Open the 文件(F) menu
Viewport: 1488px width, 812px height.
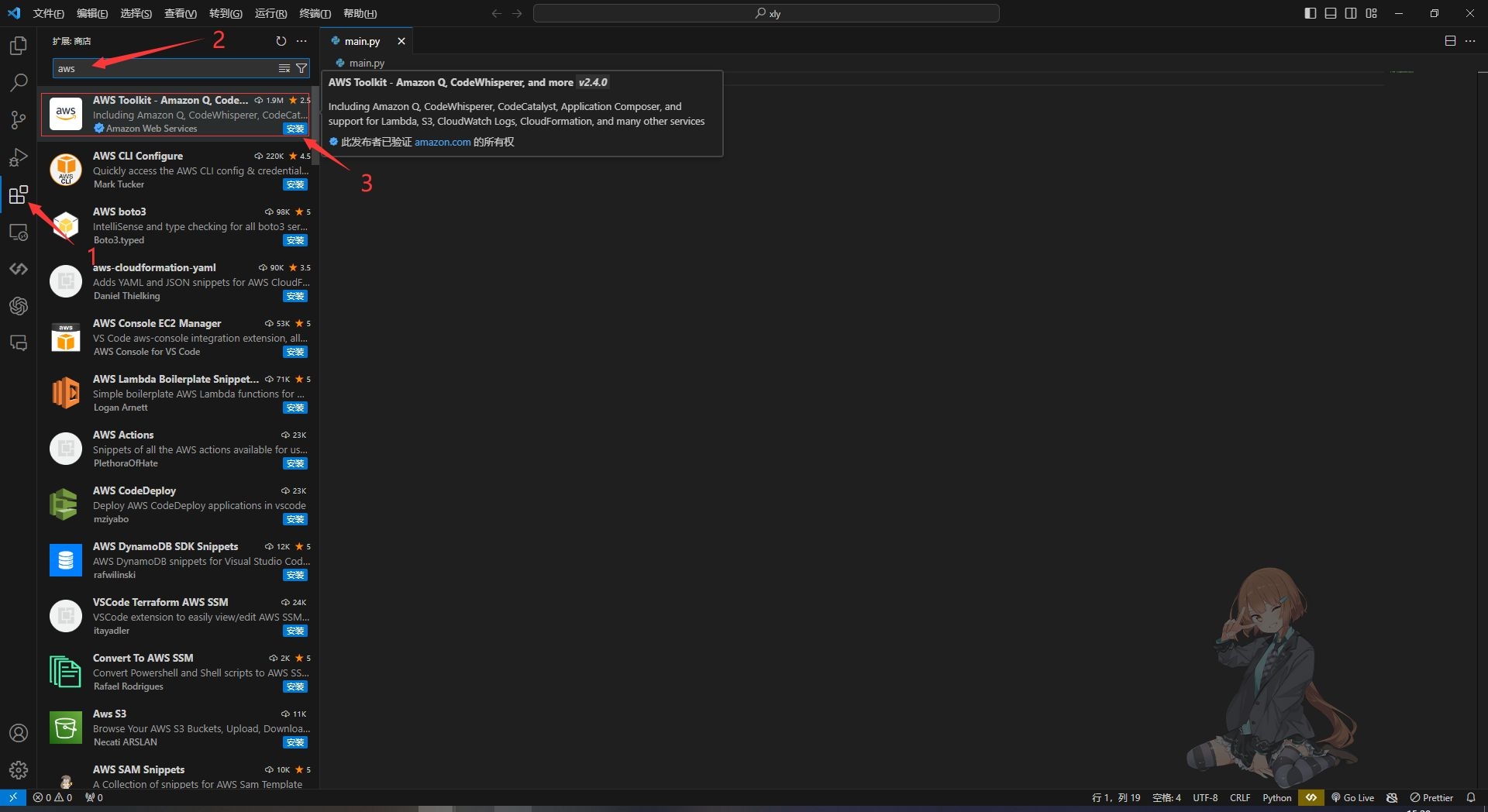[x=49, y=13]
